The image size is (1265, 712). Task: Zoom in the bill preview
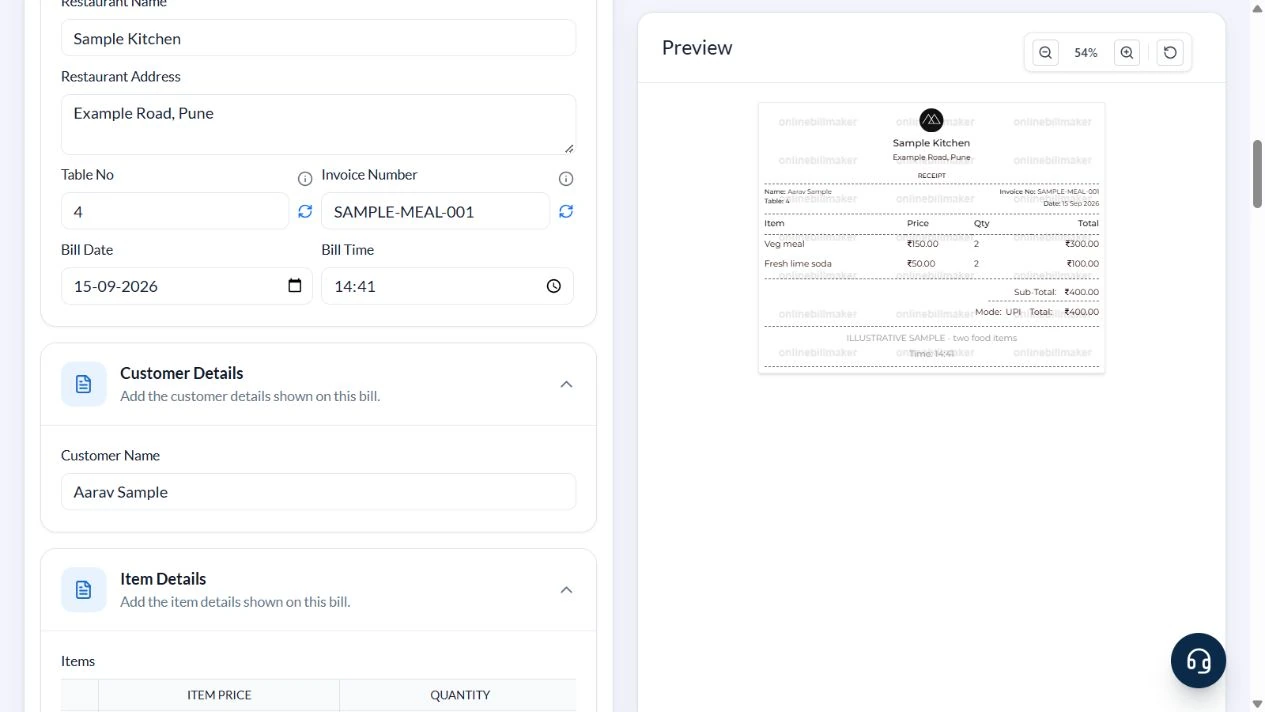coord(1127,53)
